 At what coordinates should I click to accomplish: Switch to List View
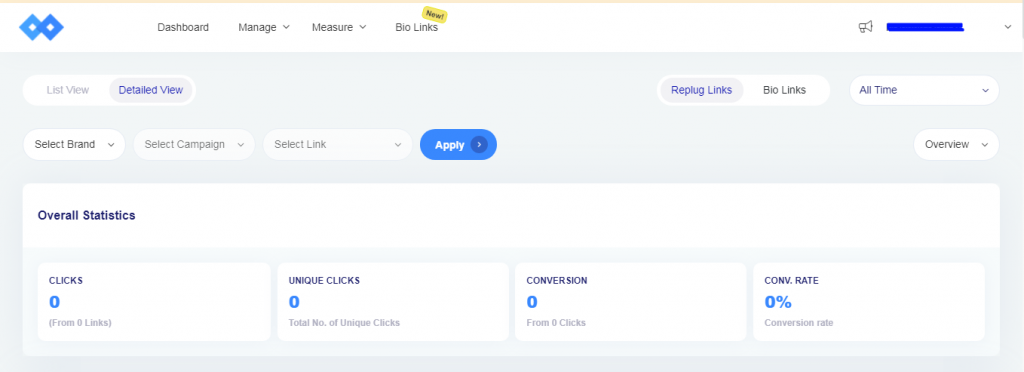(68, 90)
